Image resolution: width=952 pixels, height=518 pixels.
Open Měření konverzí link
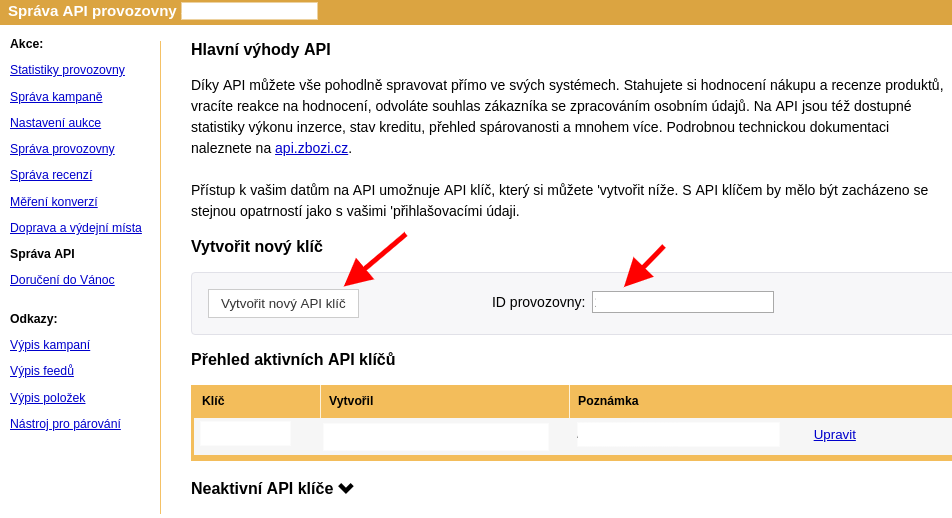point(53,202)
